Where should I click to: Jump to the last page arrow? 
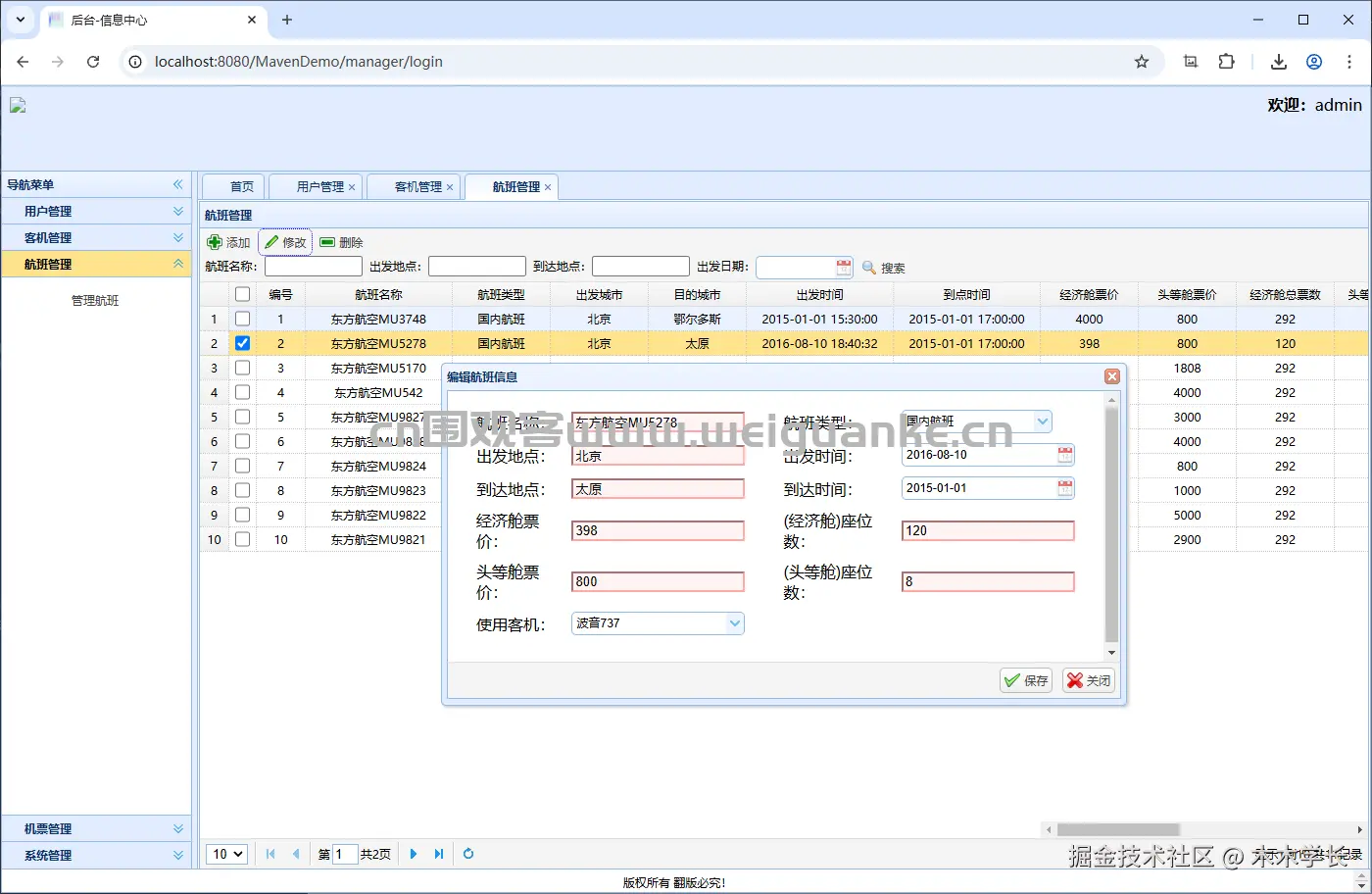tap(439, 854)
